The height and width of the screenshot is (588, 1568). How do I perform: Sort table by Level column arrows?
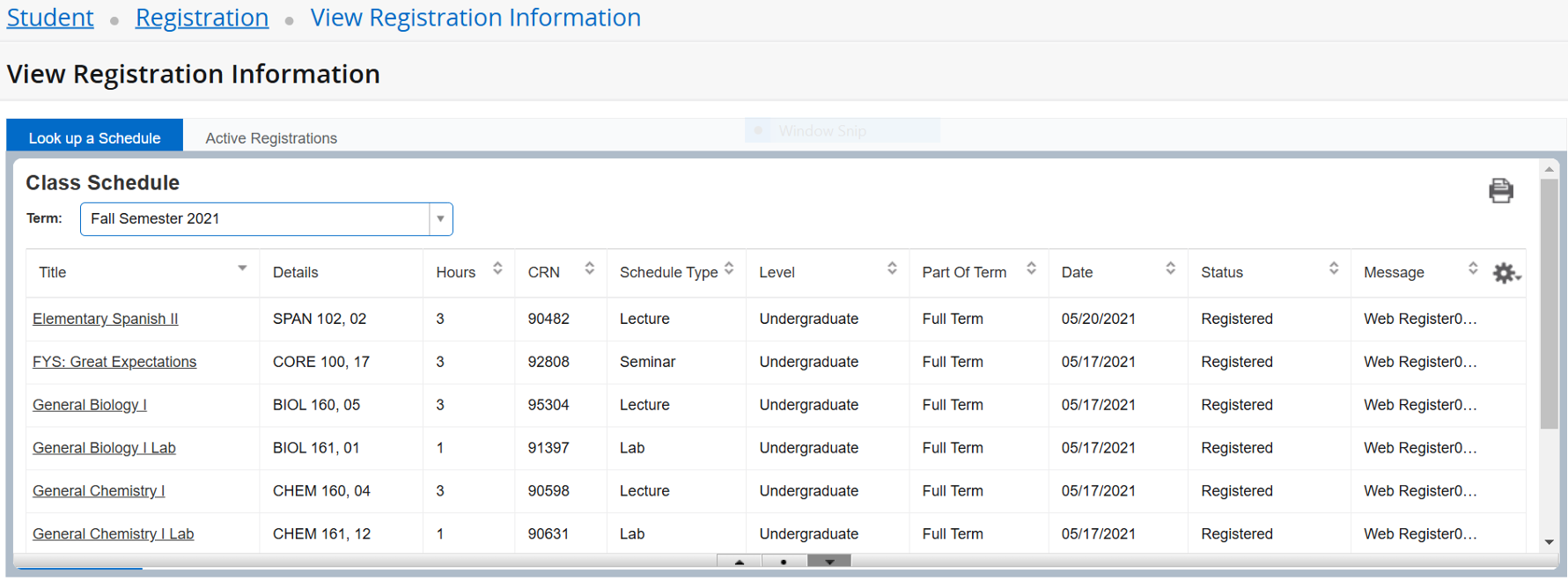[892, 268]
